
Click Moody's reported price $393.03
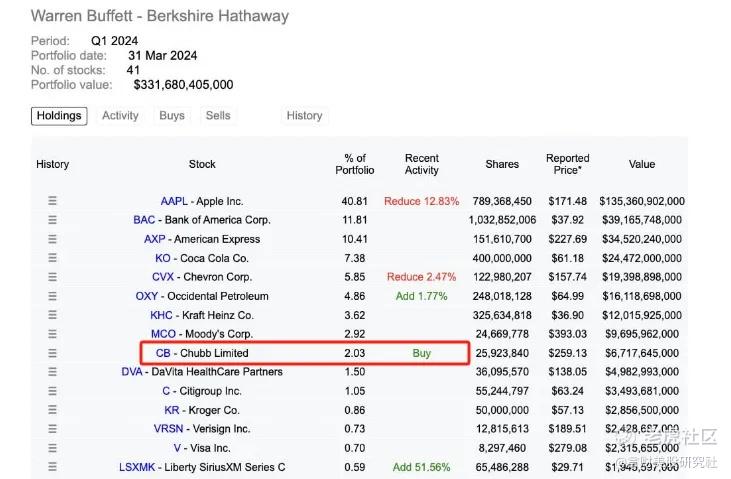tap(567, 334)
